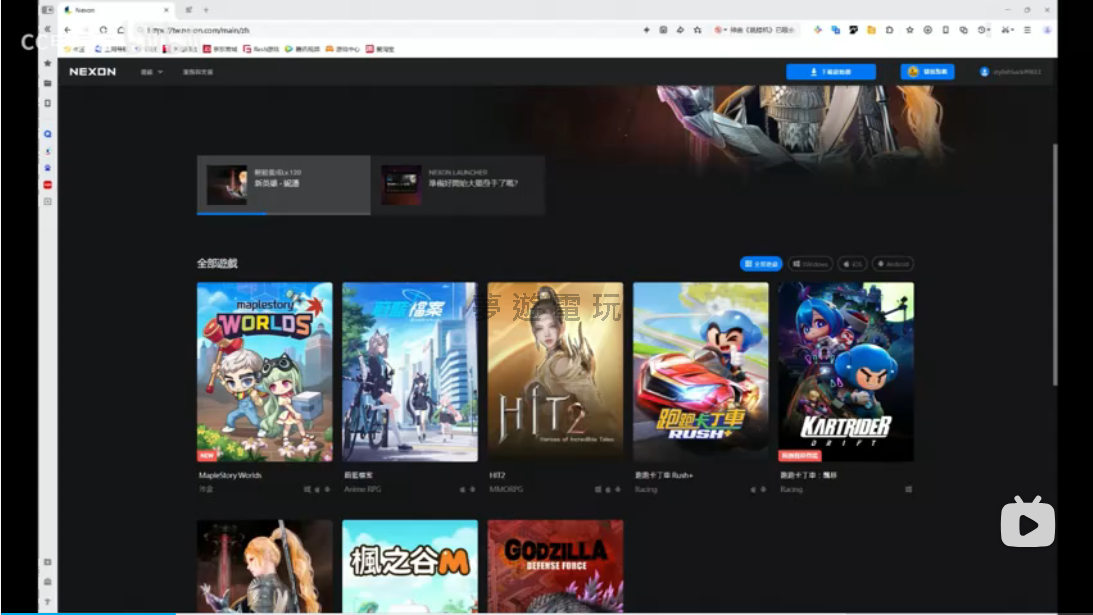Open the MapleStory M game card
Screen dimensions: 1093x615
[x=410, y=566]
